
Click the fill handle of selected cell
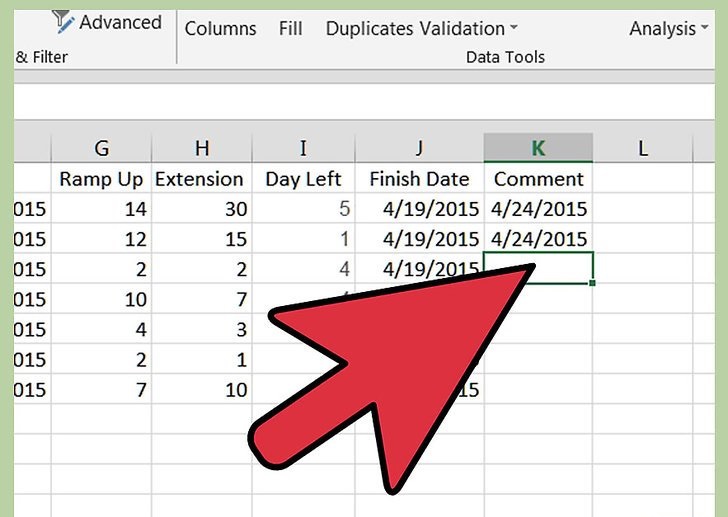(x=592, y=283)
